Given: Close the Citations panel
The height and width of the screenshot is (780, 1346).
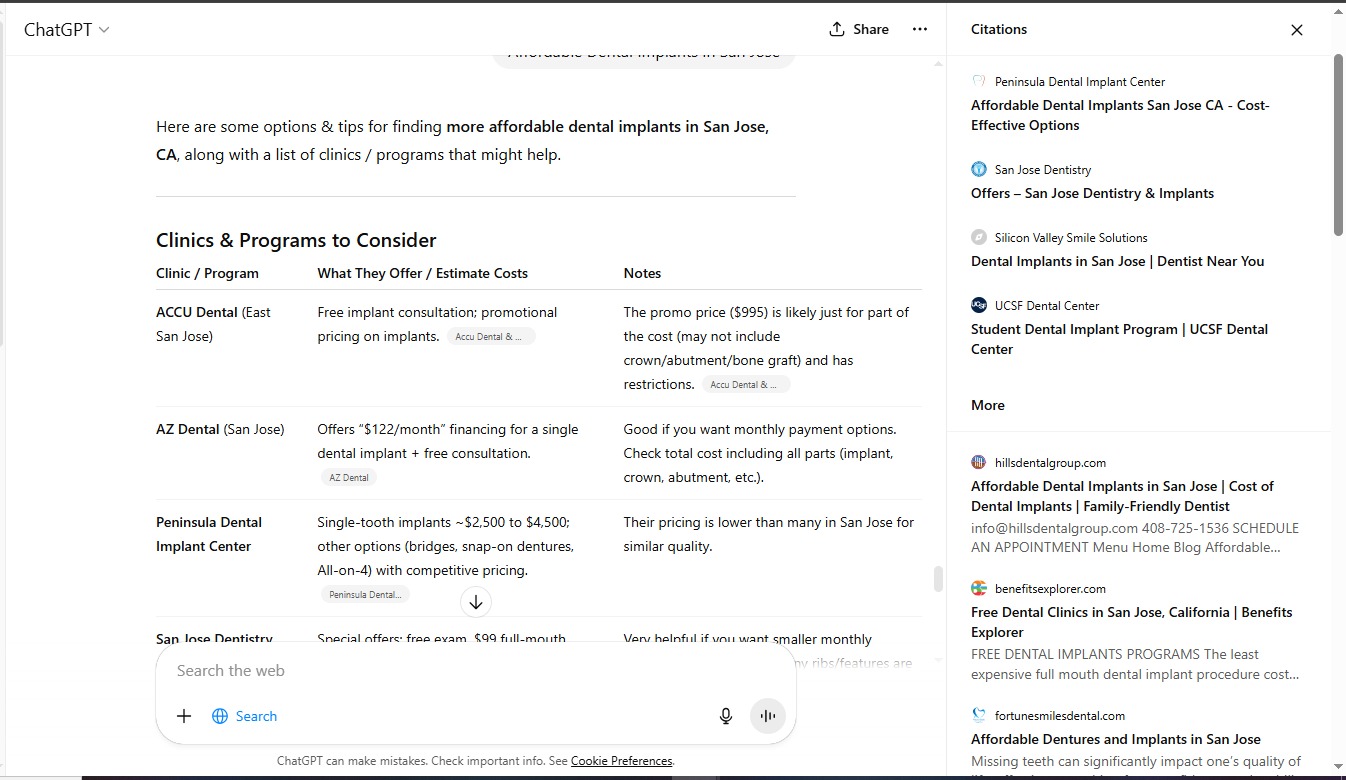Looking at the screenshot, I should (1297, 30).
